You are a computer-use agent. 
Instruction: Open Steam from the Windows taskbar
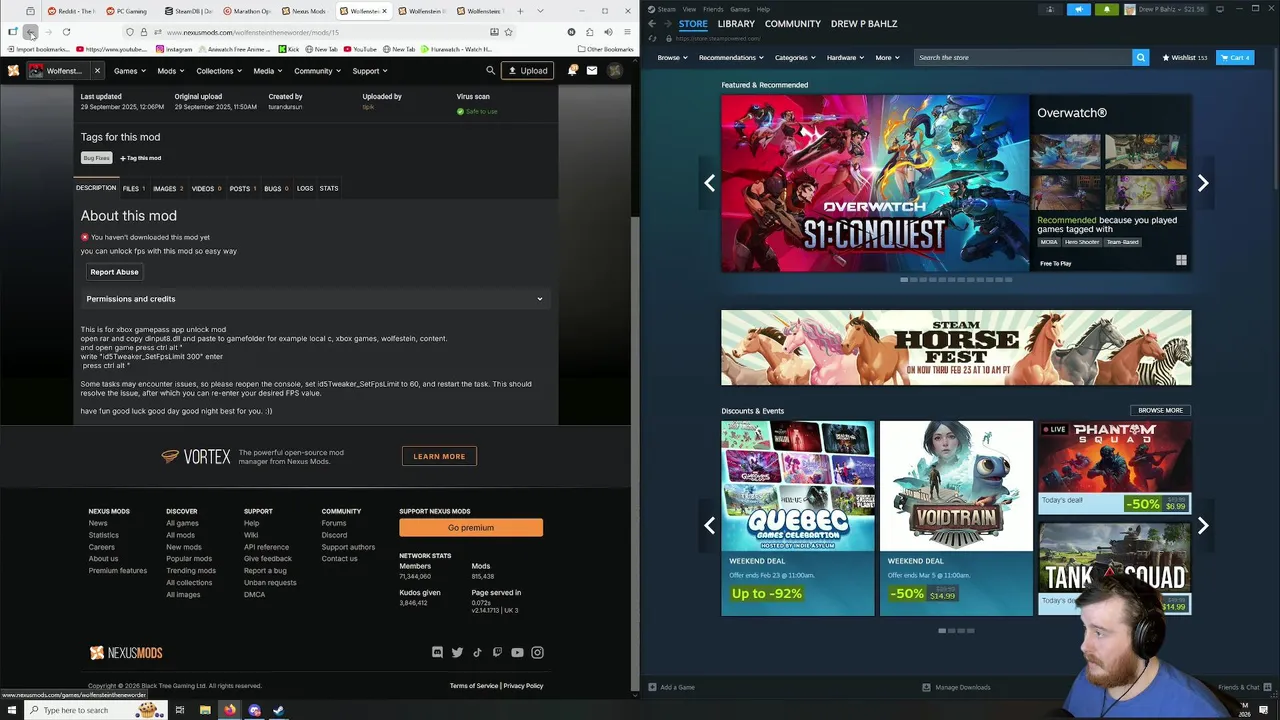coord(279,710)
